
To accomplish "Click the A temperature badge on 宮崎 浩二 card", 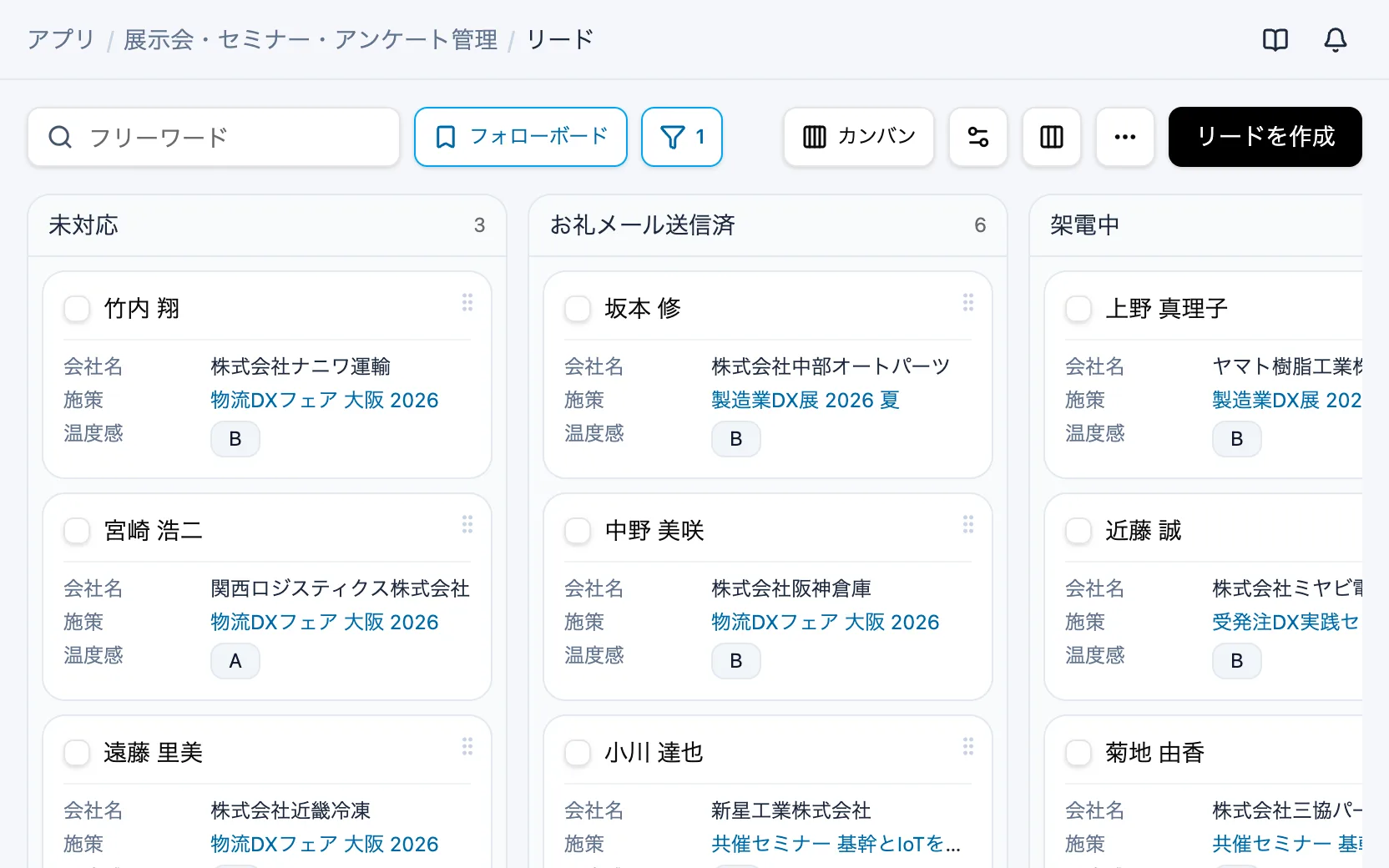I will pos(235,661).
